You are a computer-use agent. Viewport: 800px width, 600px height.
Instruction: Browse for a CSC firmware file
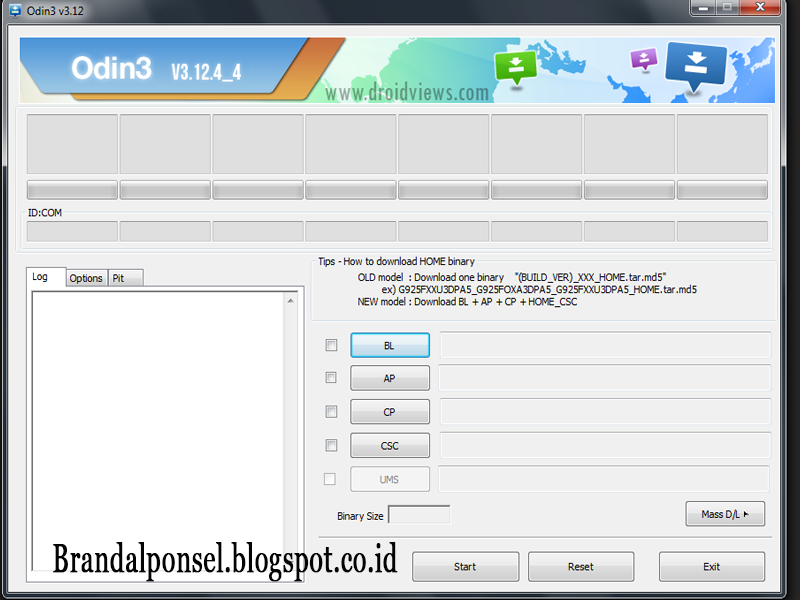coord(390,445)
